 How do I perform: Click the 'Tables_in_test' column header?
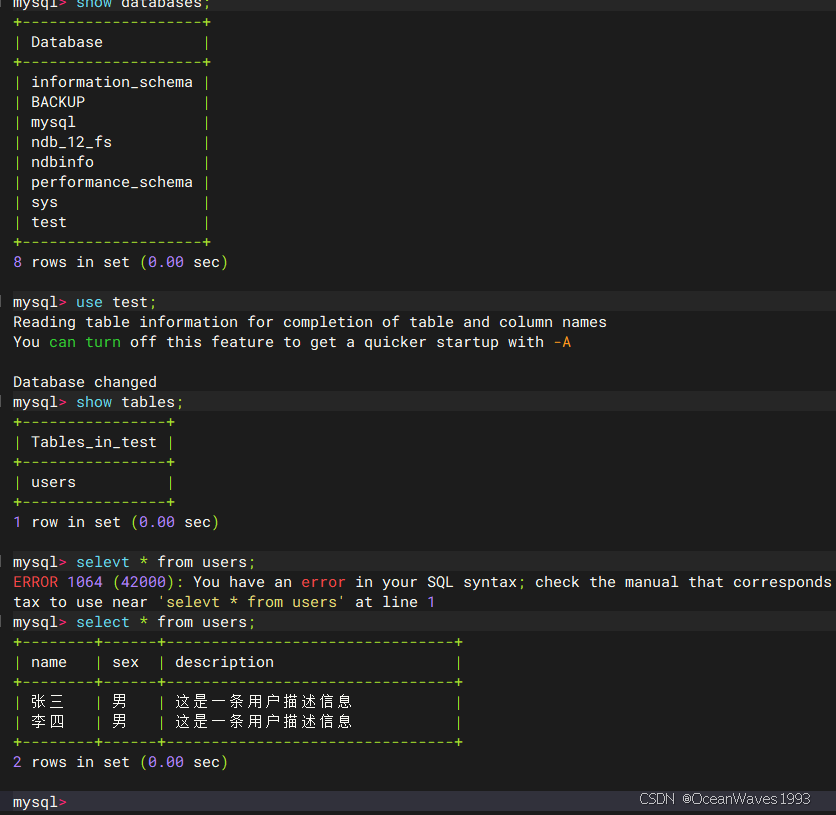(94, 442)
